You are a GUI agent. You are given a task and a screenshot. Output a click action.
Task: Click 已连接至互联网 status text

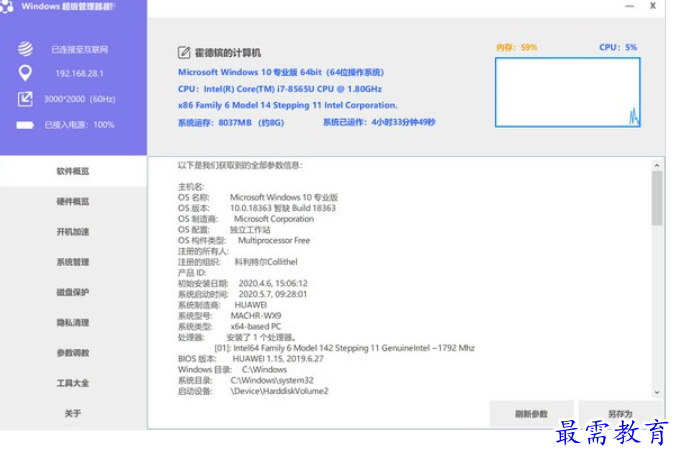tap(79, 49)
